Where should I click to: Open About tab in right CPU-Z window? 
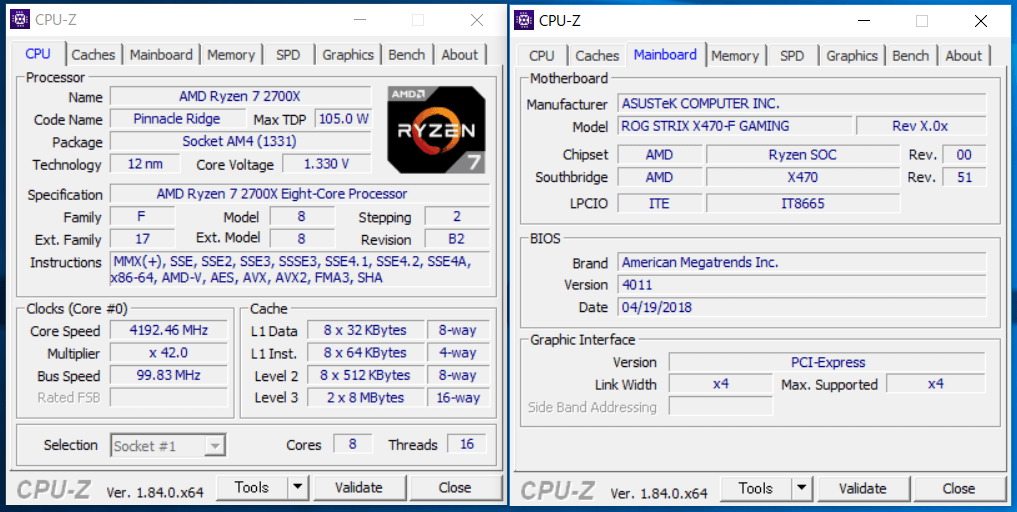[964, 56]
